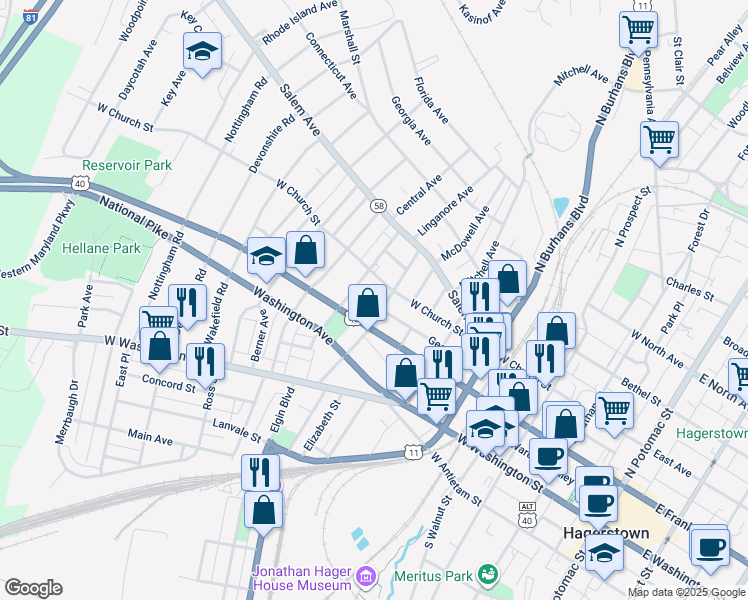Screen dimensions: 748x600
Task: Click the Route 58 shield on Salem Ave
Action: (x=378, y=206)
